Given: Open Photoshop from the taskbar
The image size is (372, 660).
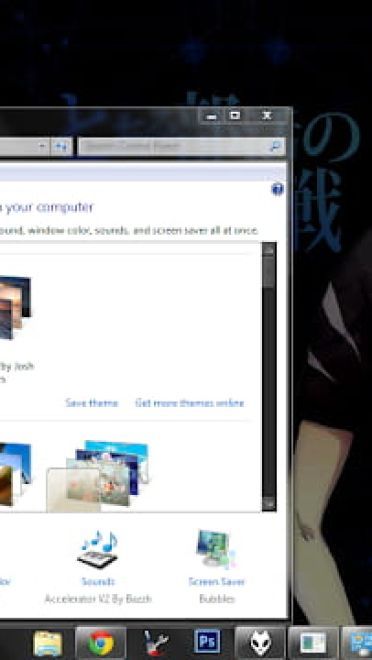Looking at the screenshot, I should coord(207,641).
